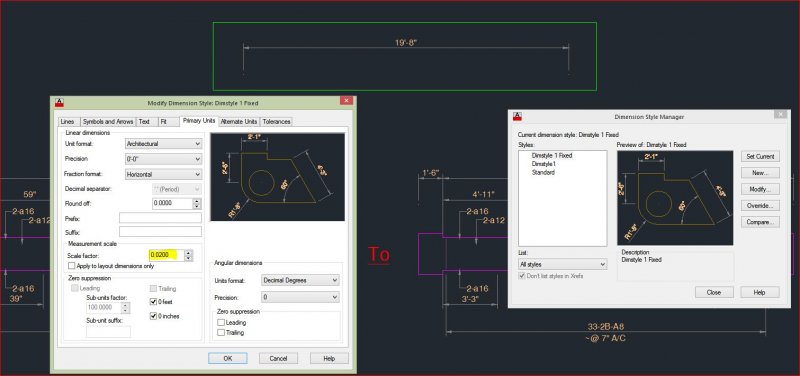Click the Set Current button
This screenshot has height=376, width=800.
tap(760, 156)
